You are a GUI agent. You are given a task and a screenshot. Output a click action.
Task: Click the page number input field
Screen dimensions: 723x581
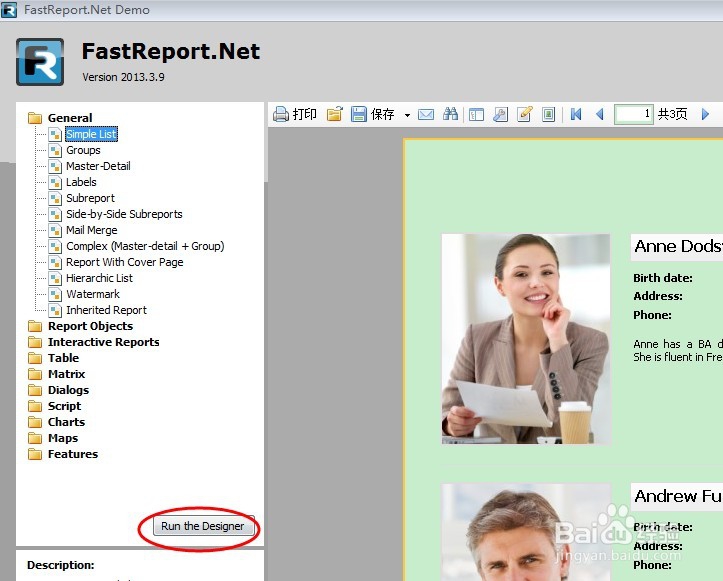(634, 114)
